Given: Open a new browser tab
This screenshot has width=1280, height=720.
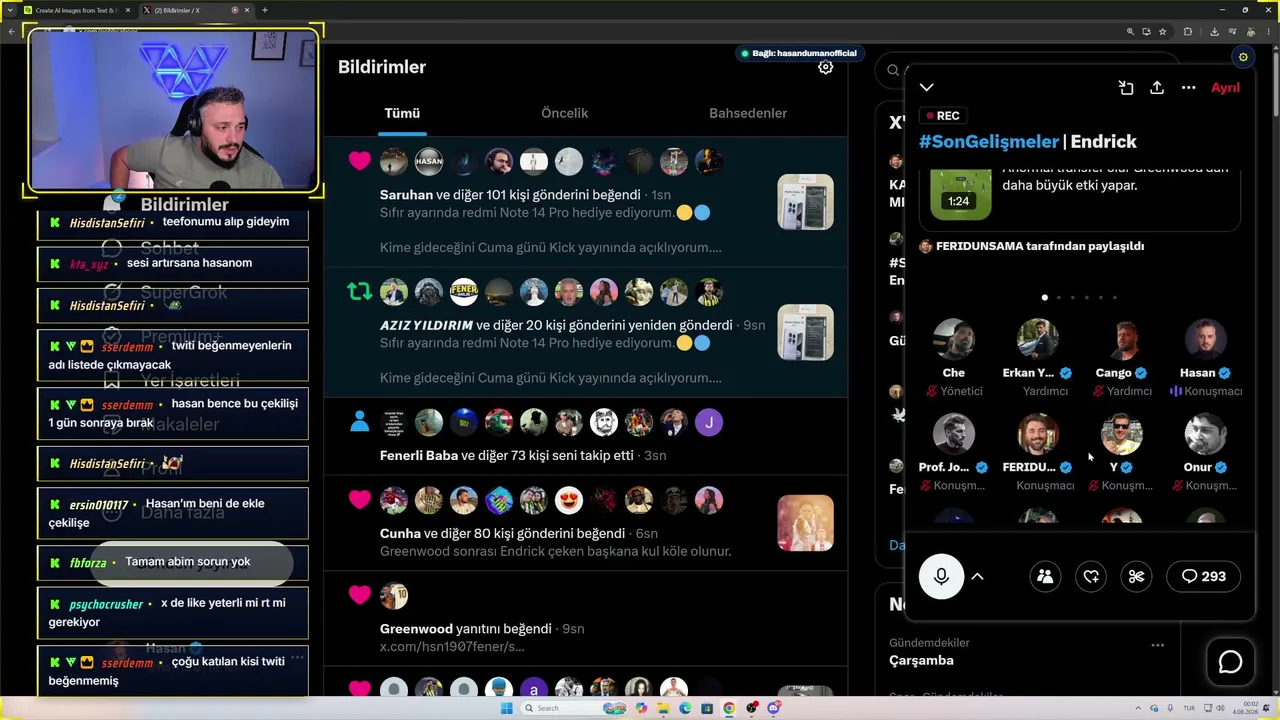Looking at the screenshot, I should [265, 10].
